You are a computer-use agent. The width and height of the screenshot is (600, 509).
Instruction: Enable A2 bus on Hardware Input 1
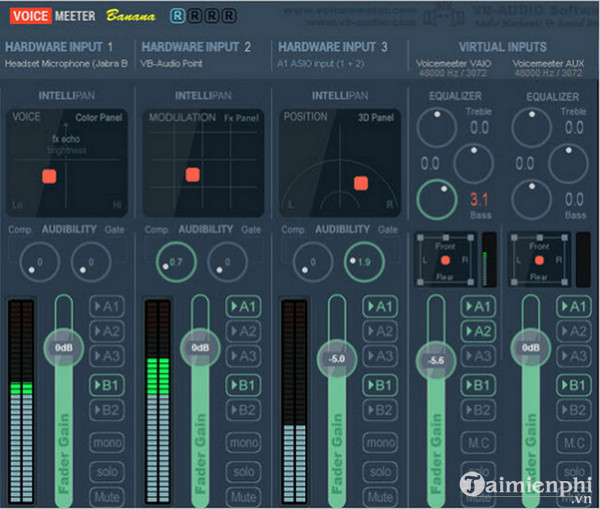107,331
